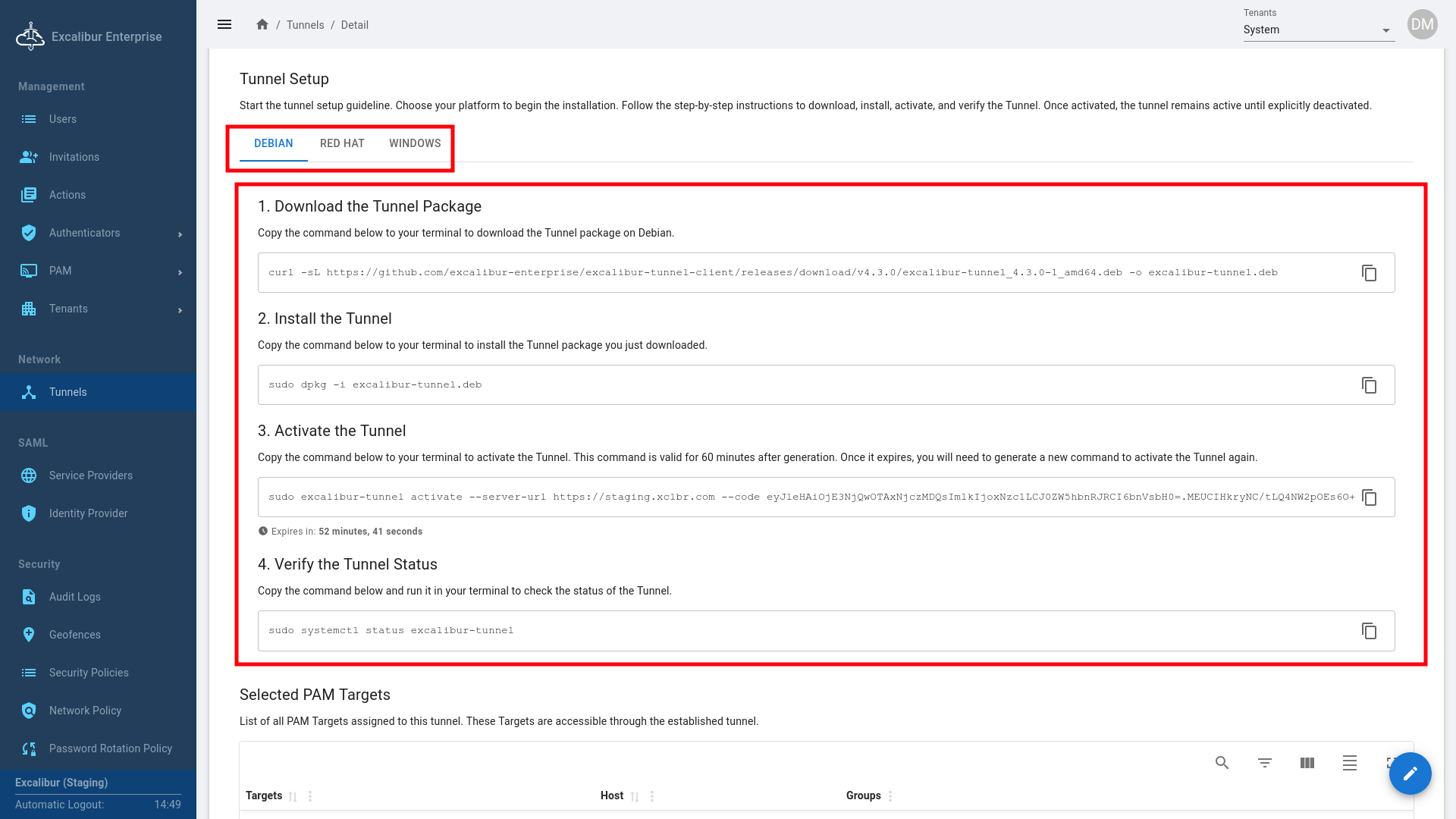Image resolution: width=1456 pixels, height=819 pixels.
Task: Go to Tunnels breadcrumb link
Action: (x=305, y=25)
